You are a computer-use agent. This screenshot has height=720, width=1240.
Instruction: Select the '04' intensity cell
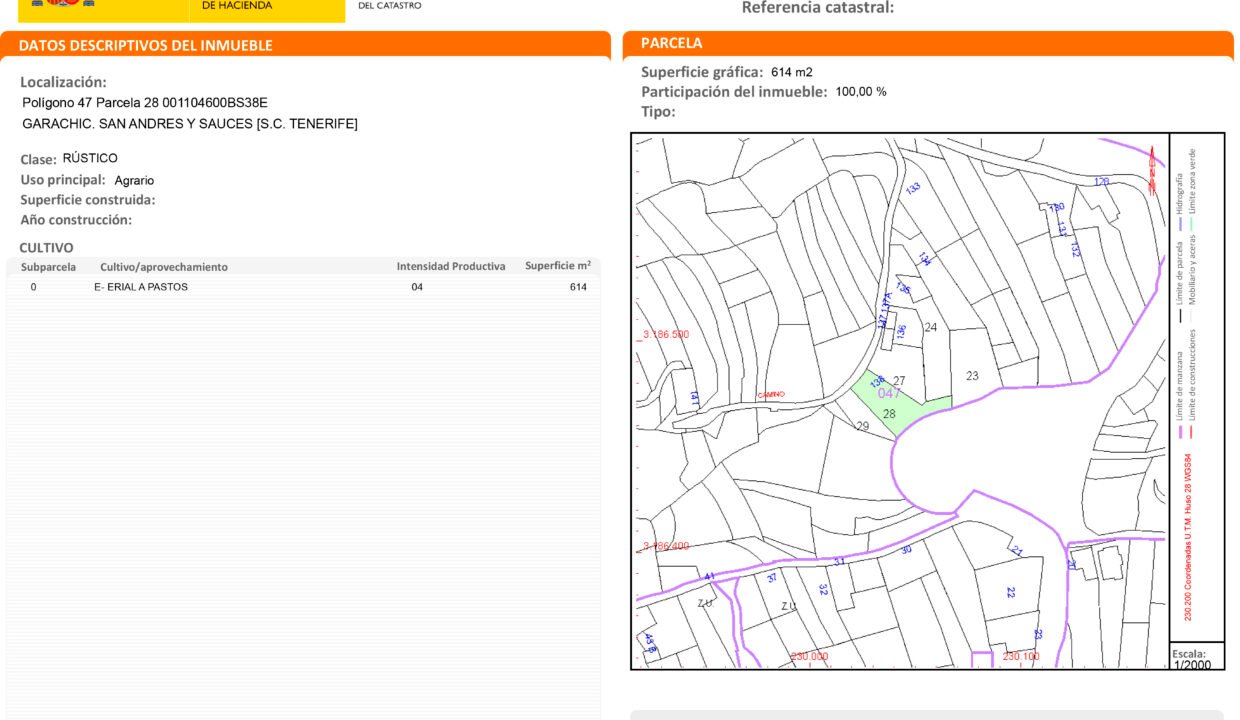pos(417,287)
